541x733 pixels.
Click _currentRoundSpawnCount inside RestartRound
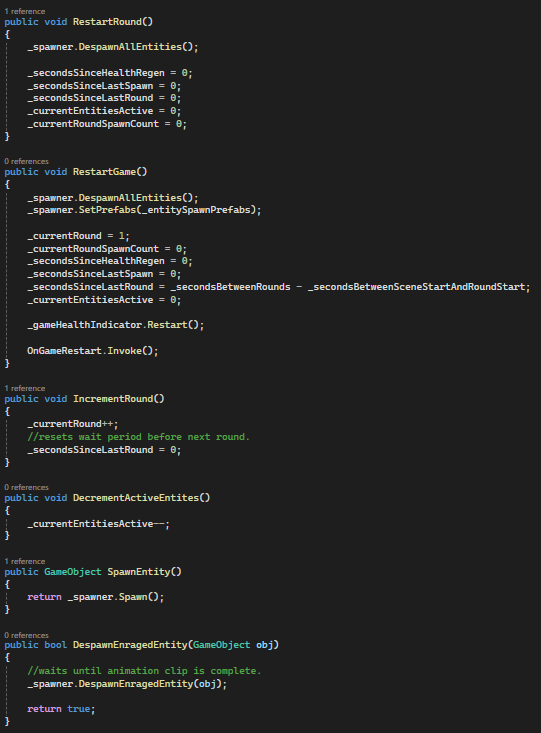click(93, 124)
